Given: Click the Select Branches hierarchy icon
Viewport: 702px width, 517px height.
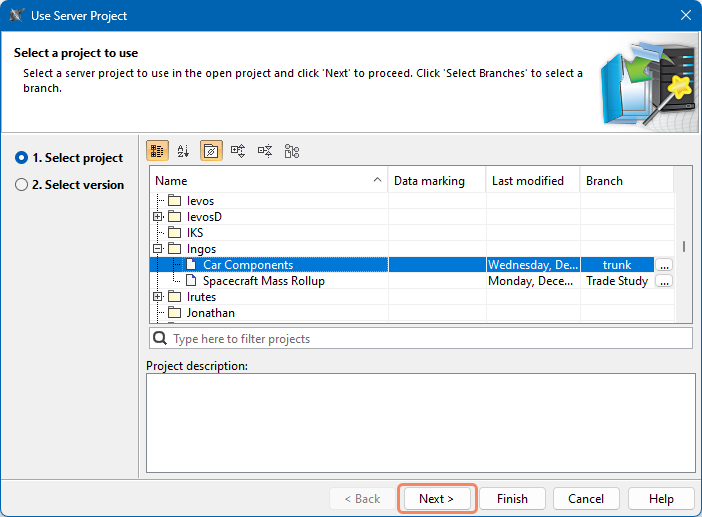Looking at the screenshot, I should coord(291,151).
